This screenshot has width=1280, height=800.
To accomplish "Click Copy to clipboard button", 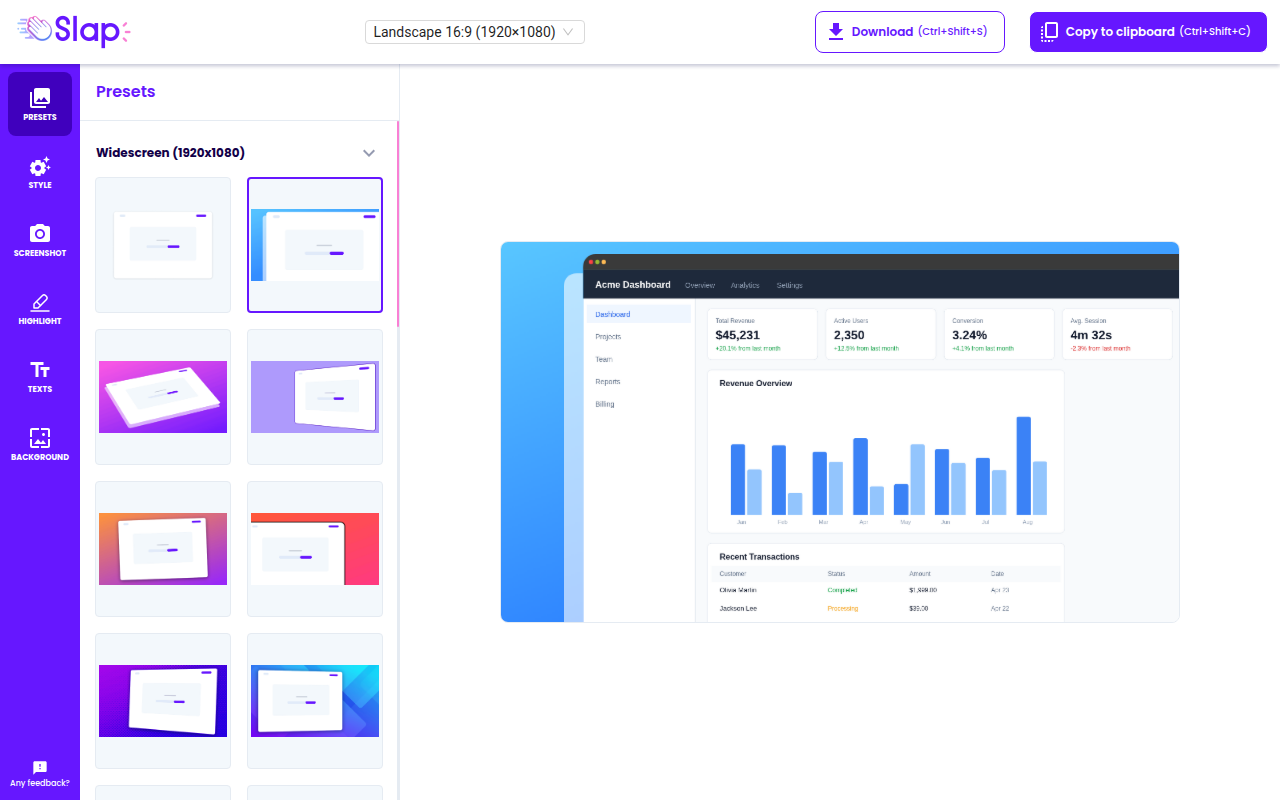I will [1148, 32].
